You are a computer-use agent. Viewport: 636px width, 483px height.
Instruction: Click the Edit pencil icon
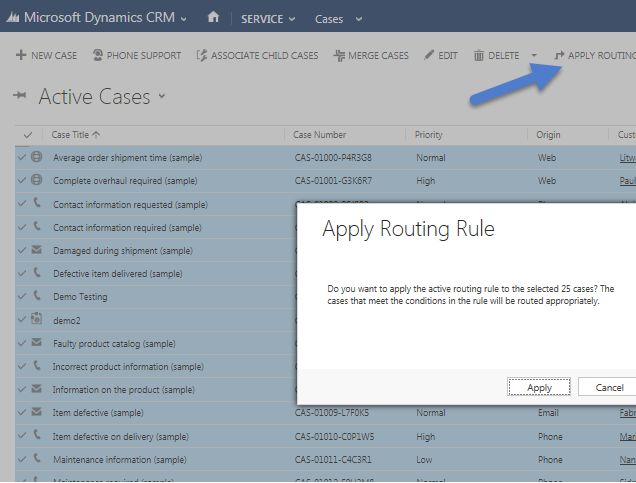[x=429, y=55]
